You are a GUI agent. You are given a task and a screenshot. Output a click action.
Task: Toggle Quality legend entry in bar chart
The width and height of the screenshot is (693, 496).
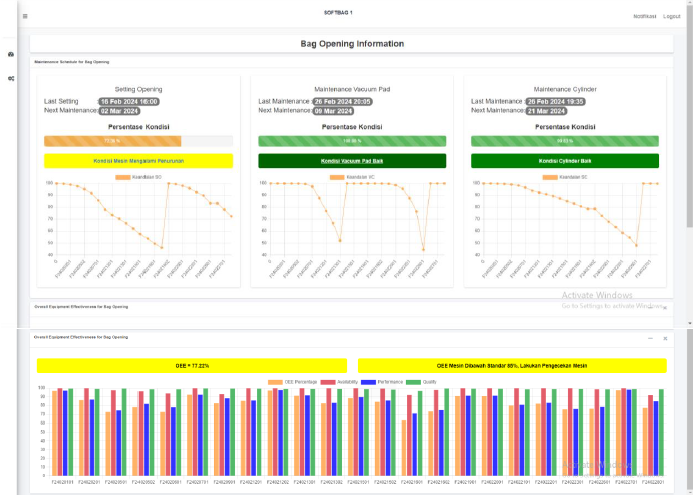425,380
